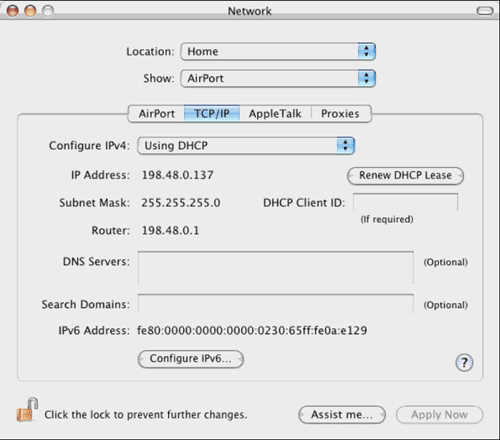The height and width of the screenshot is (440, 500).
Task: Click the subnet mask 255.255.255.0
Action: click(181, 203)
